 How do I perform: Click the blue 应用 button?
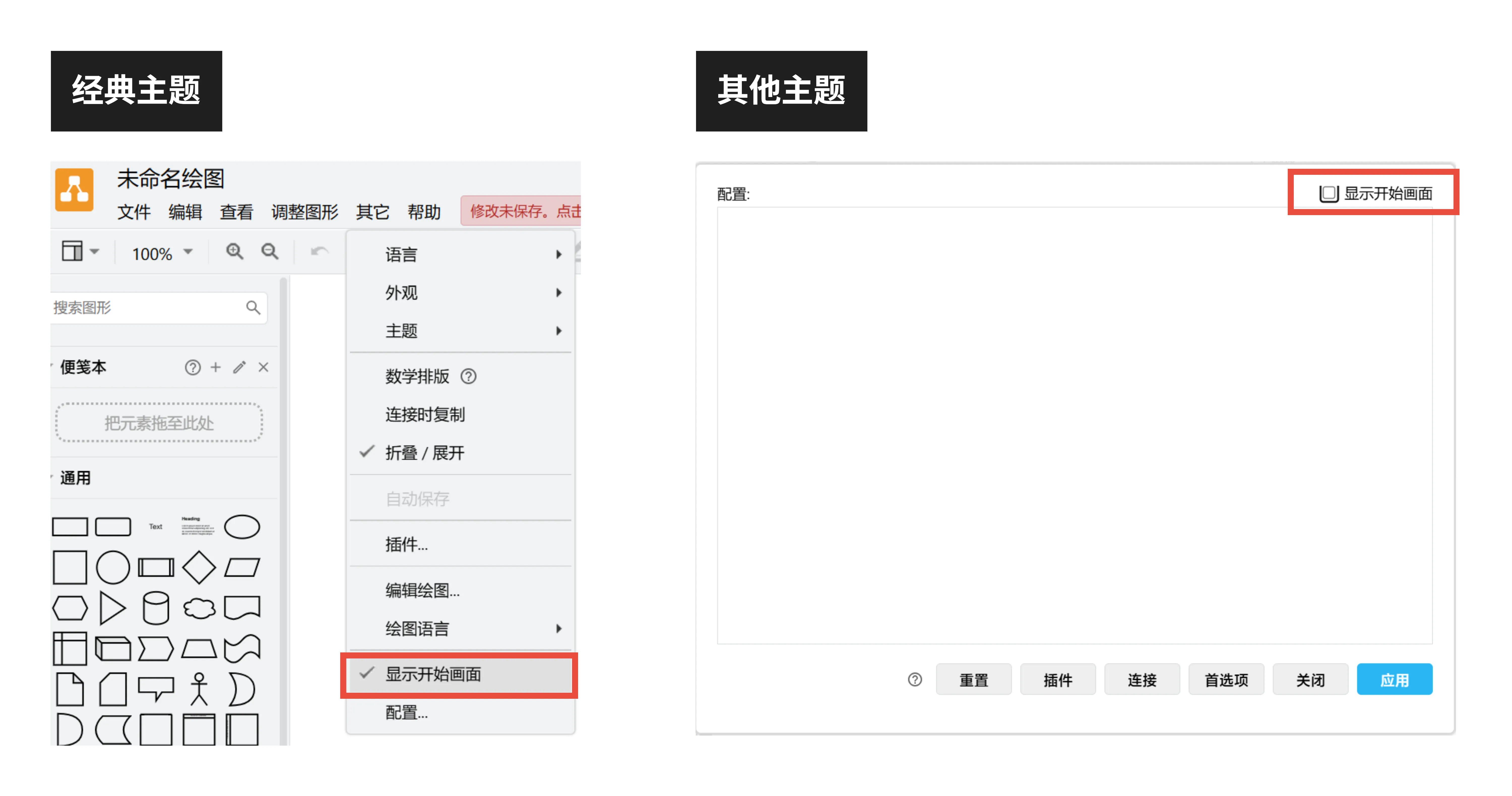(x=1395, y=679)
